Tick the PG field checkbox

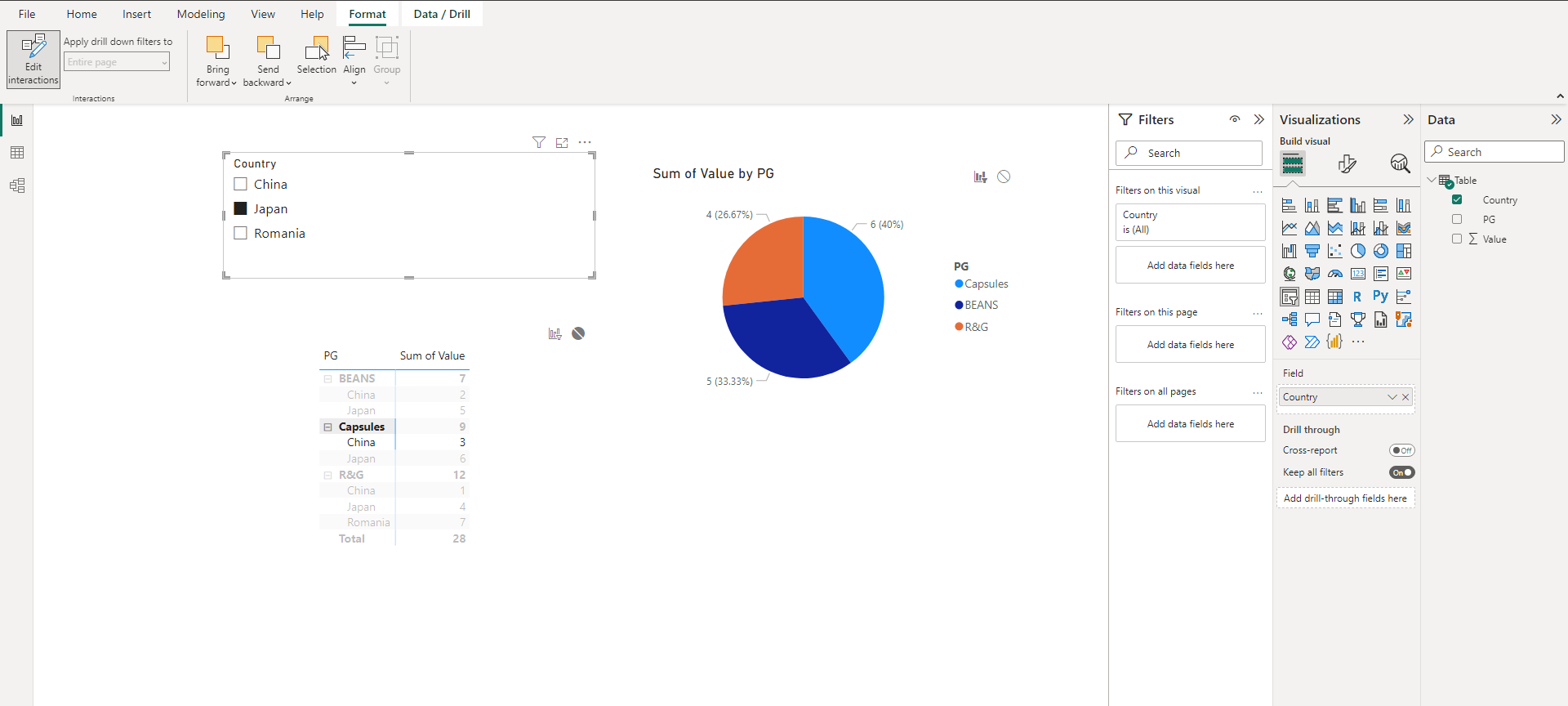(x=1457, y=219)
